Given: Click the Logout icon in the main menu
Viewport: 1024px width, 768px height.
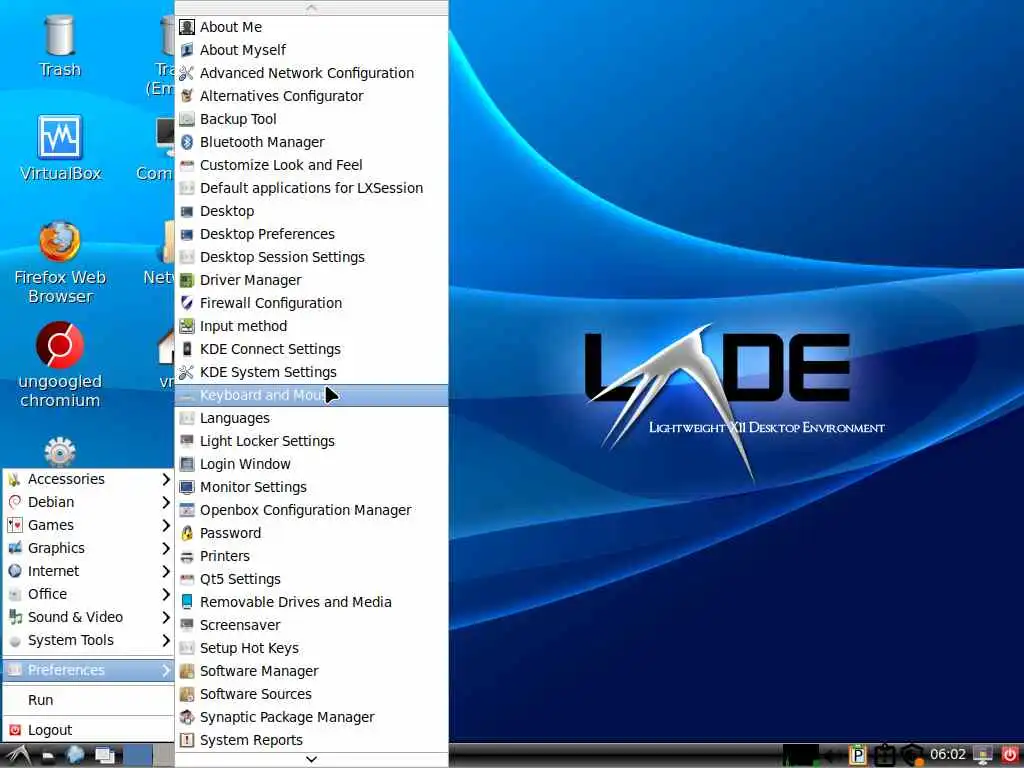Looking at the screenshot, I should [x=15, y=730].
